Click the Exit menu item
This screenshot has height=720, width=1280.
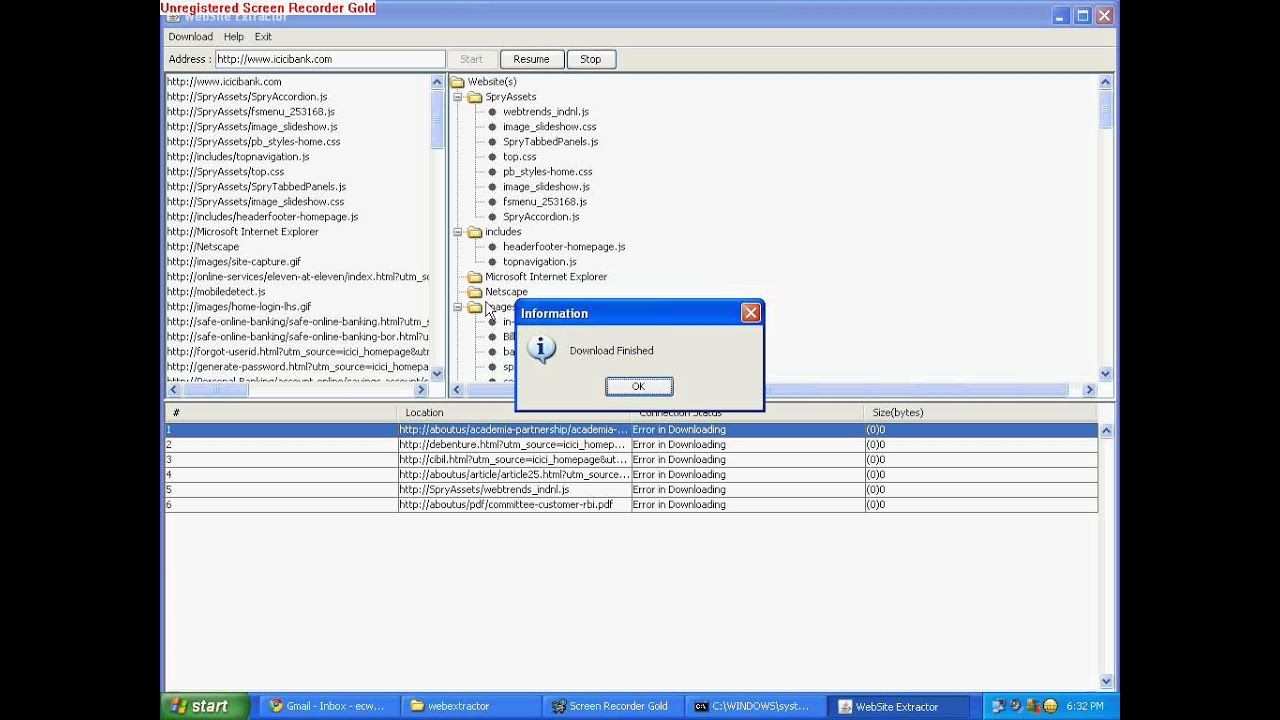[263, 37]
